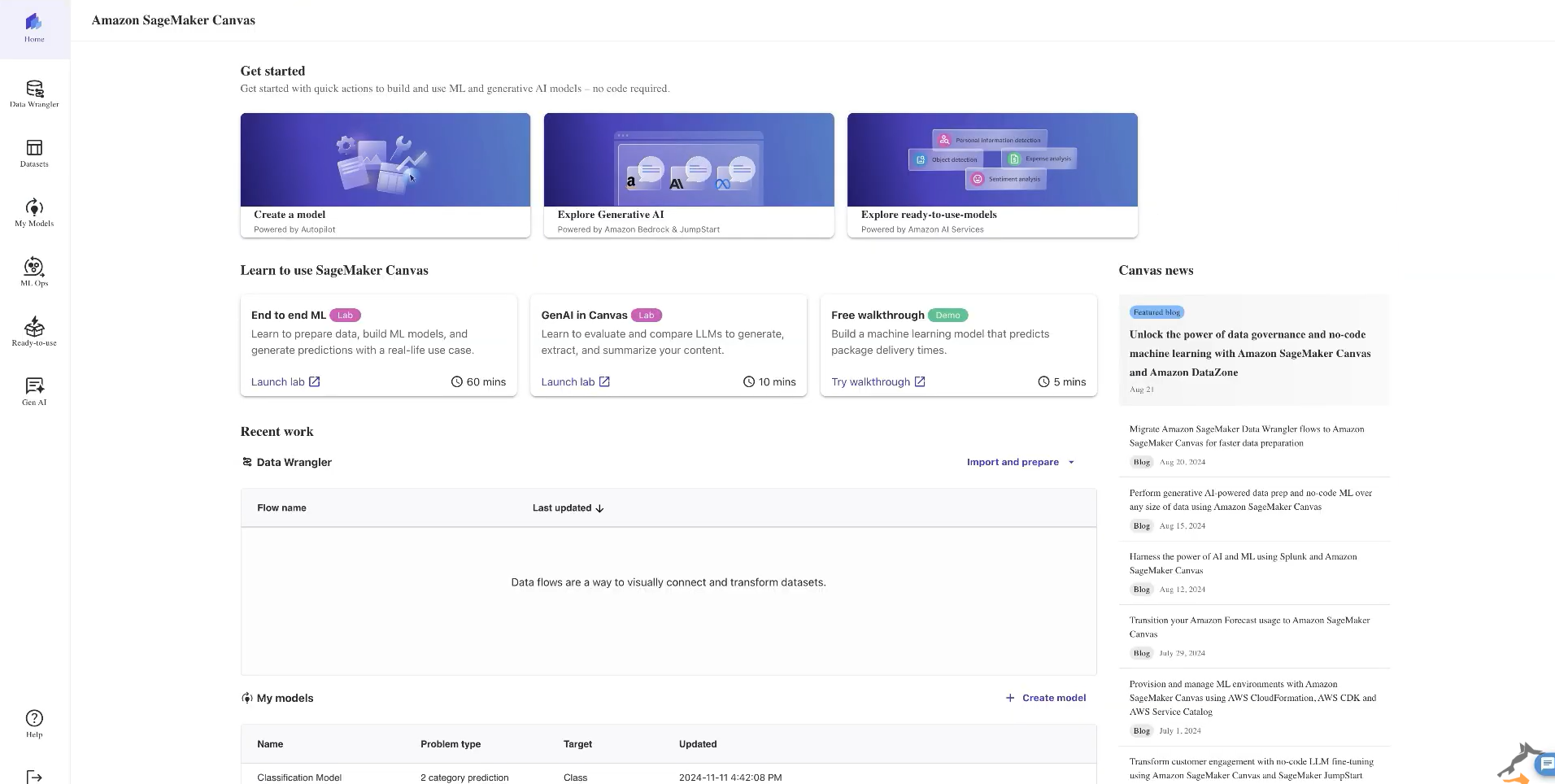This screenshot has width=1555, height=784.
Task: Click the Class target cell
Action: 575,777
